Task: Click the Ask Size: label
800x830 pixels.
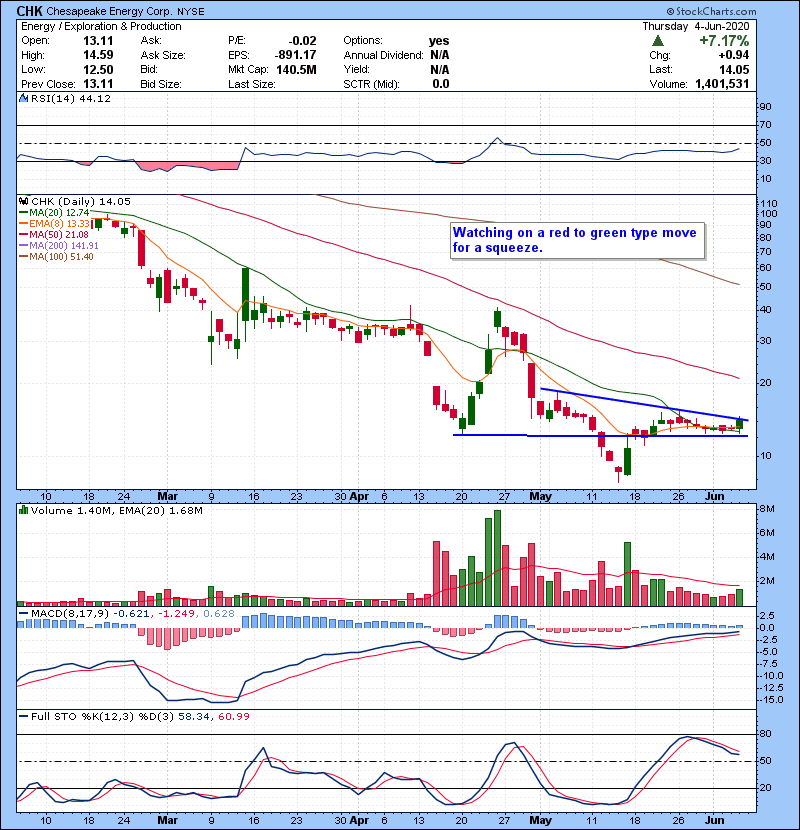Action: click(163, 55)
